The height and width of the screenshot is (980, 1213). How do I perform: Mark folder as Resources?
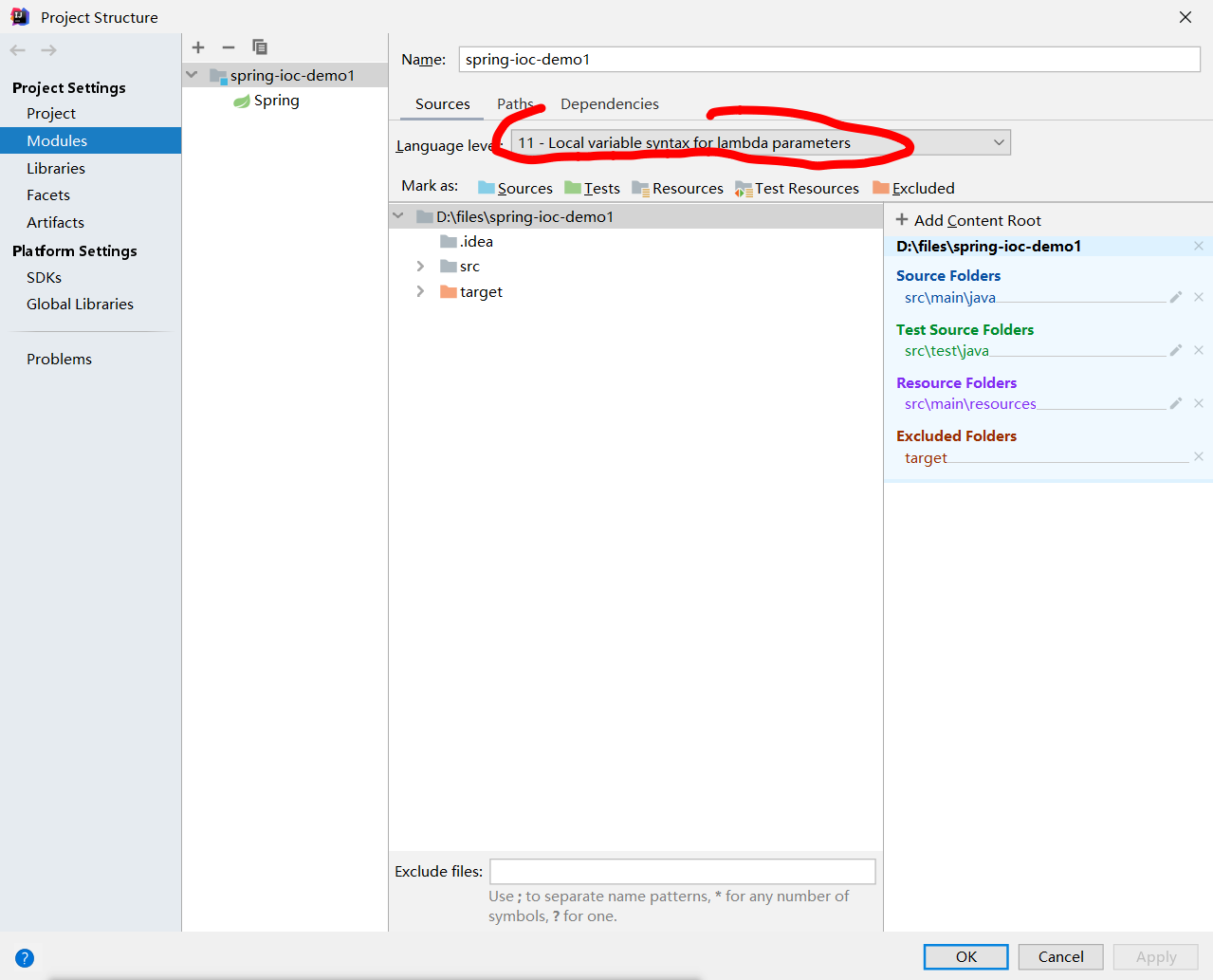(677, 188)
